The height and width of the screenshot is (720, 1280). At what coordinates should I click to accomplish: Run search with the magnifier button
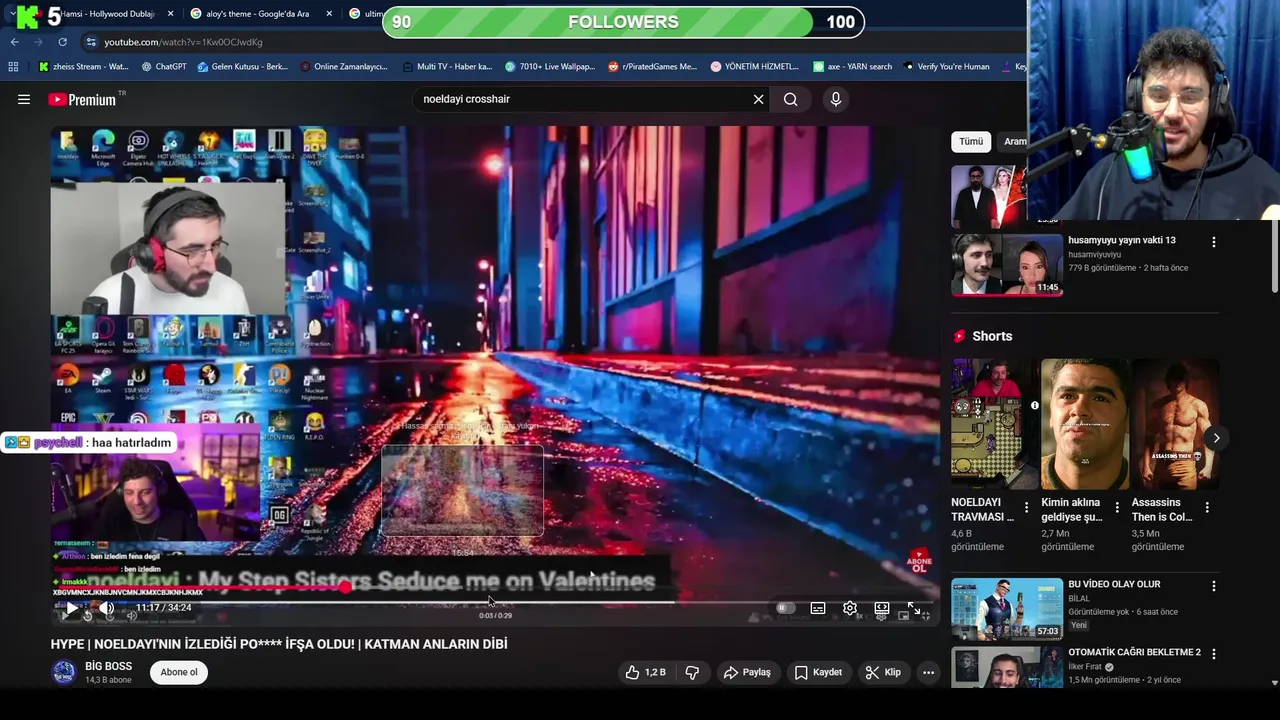click(x=791, y=99)
